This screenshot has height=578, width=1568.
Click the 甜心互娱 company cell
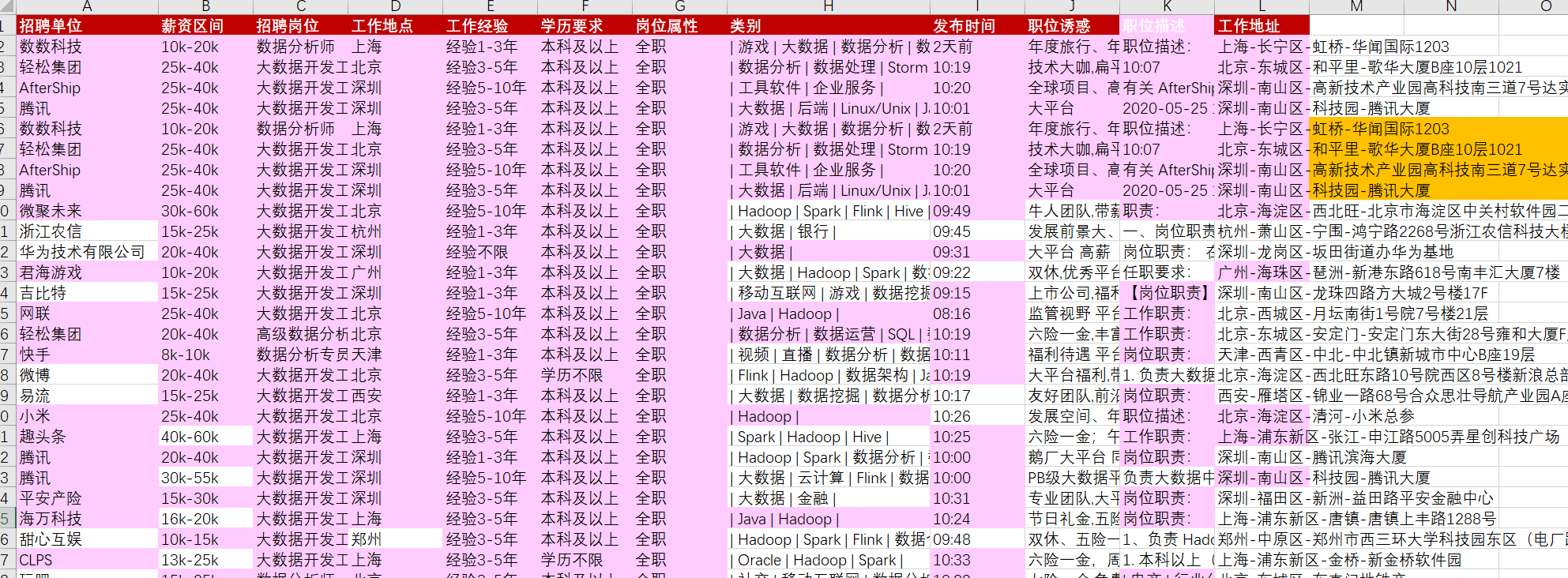click(x=87, y=539)
